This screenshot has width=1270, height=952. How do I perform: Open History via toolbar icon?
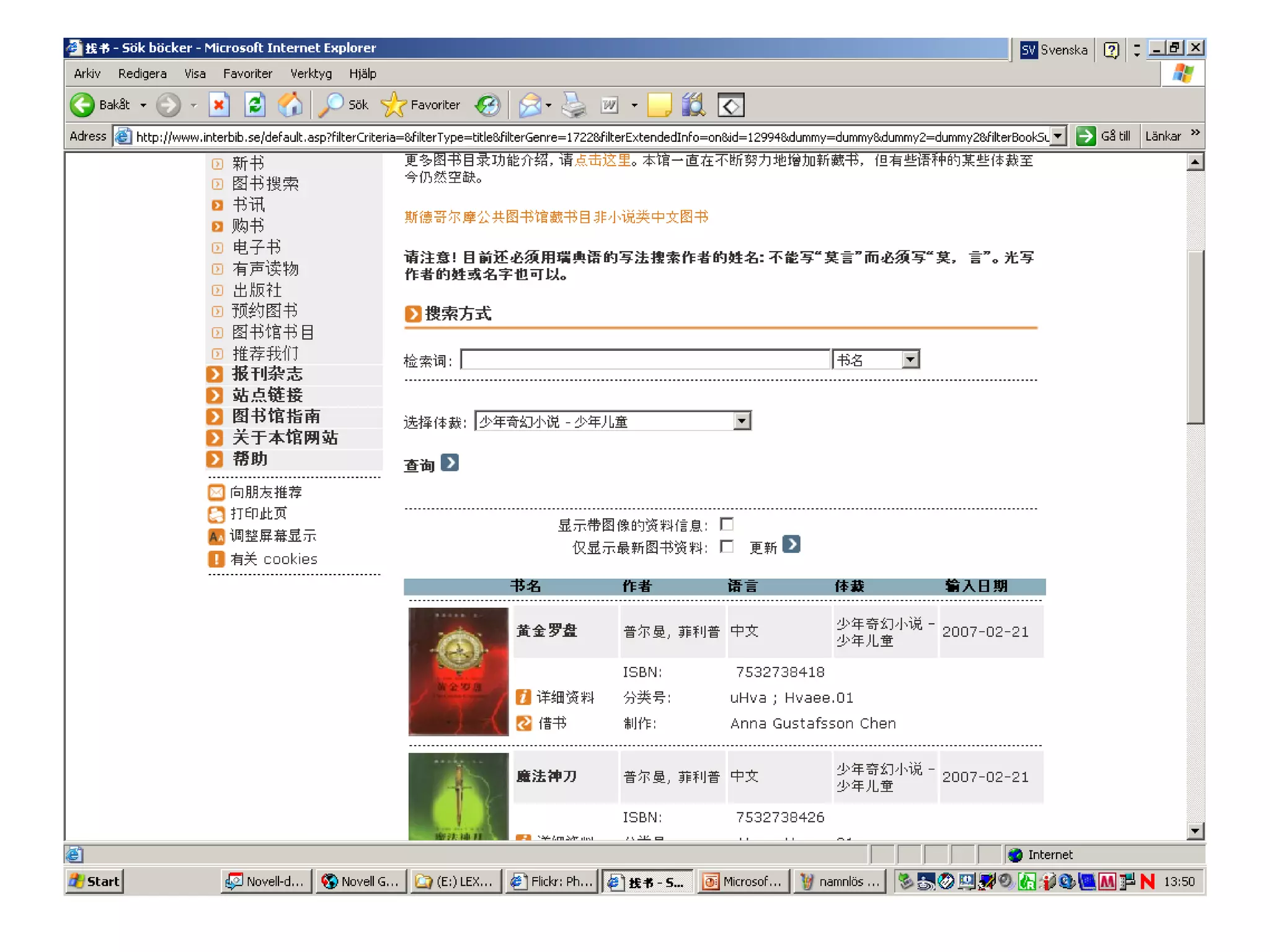click(487, 105)
